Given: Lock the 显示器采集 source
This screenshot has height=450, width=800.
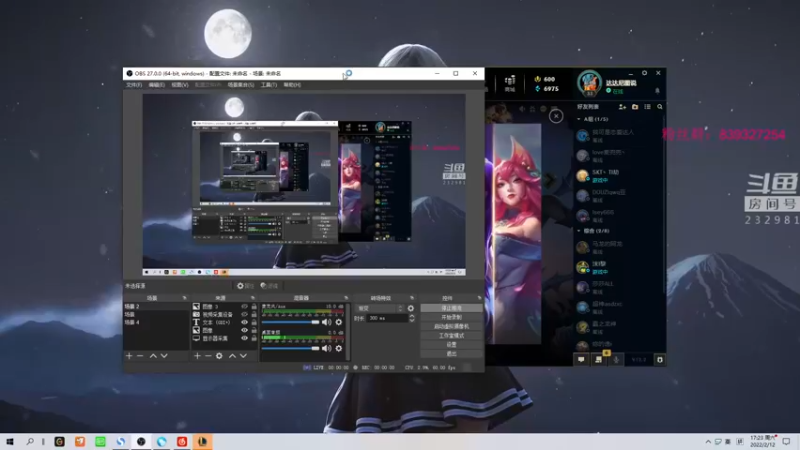Looking at the screenshot, I should 254,338.
